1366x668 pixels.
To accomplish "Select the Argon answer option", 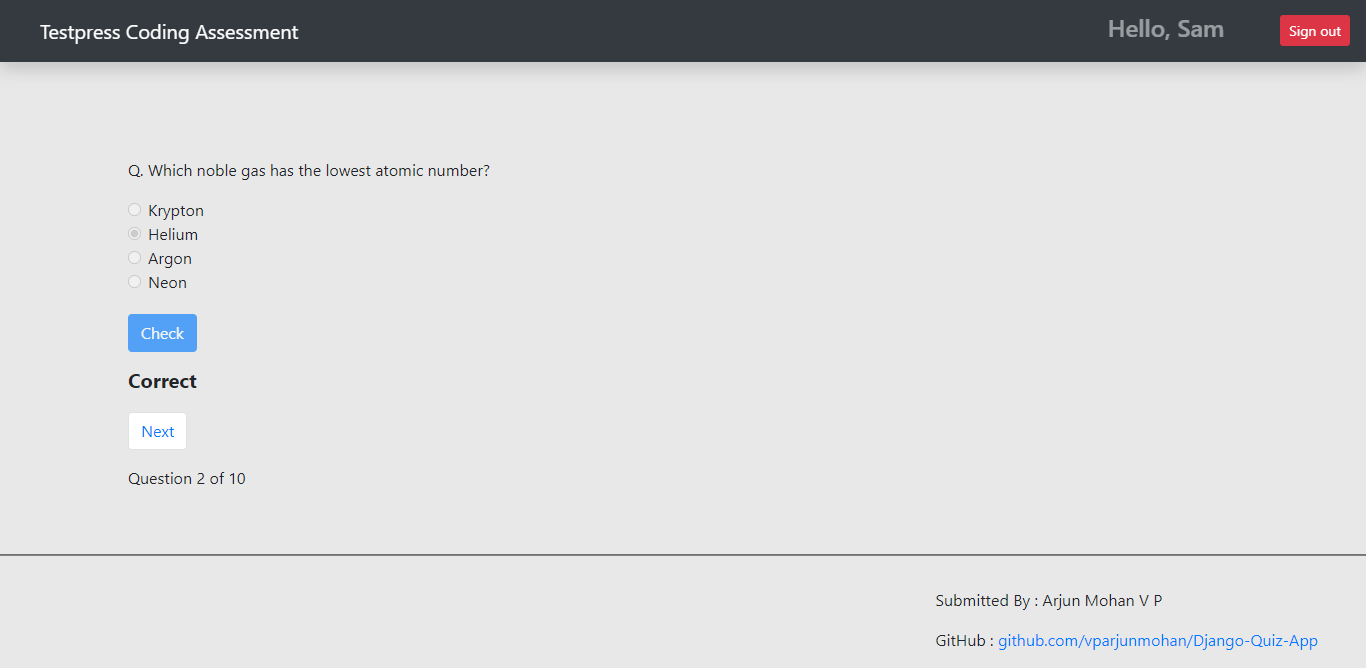I will [134, 257].
